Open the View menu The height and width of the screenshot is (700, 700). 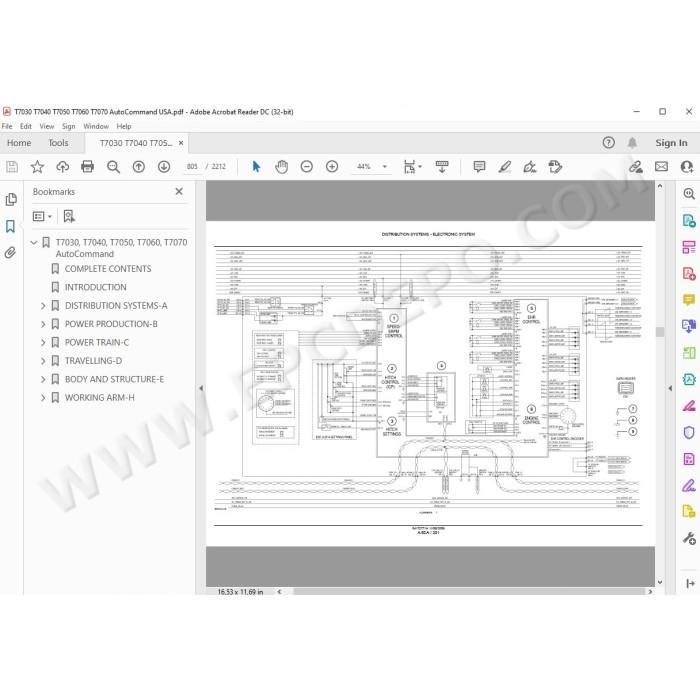[x=46, y=126]
